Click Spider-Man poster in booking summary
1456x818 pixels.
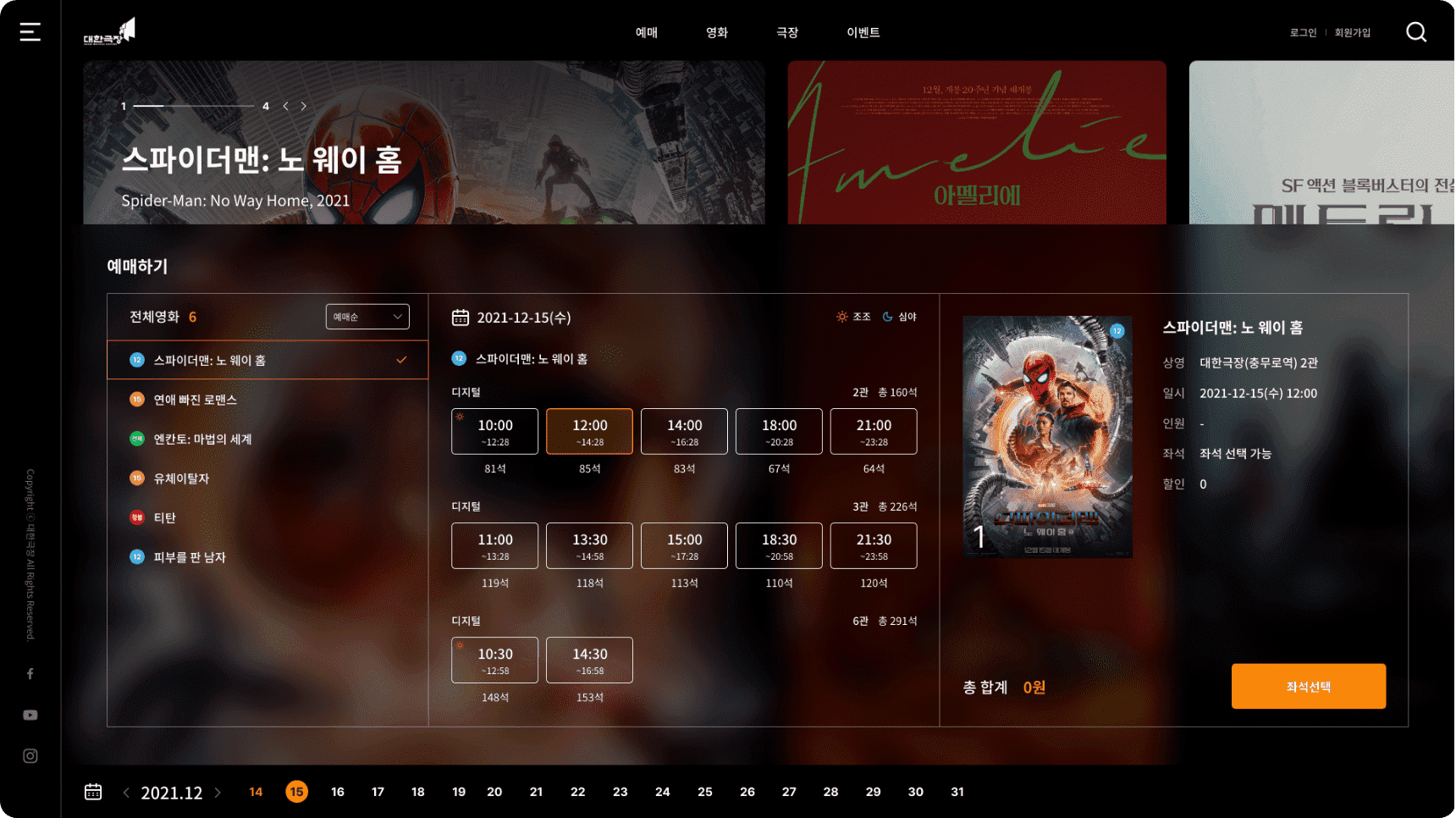(1048, 437)
